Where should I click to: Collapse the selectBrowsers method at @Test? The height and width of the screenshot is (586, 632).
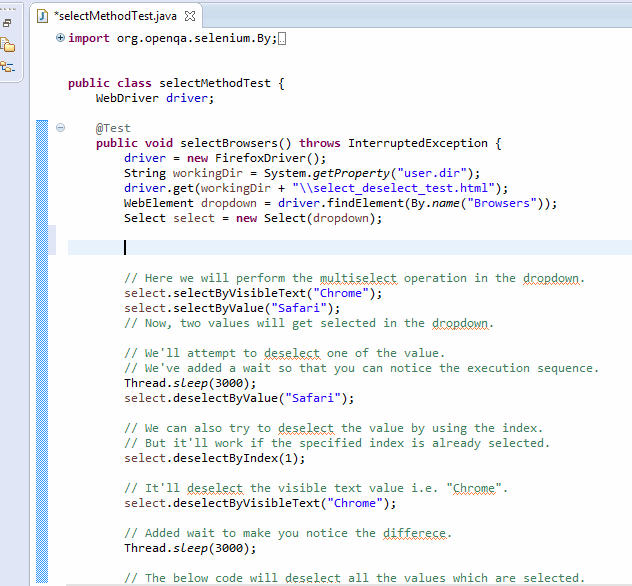pos(60,128)
